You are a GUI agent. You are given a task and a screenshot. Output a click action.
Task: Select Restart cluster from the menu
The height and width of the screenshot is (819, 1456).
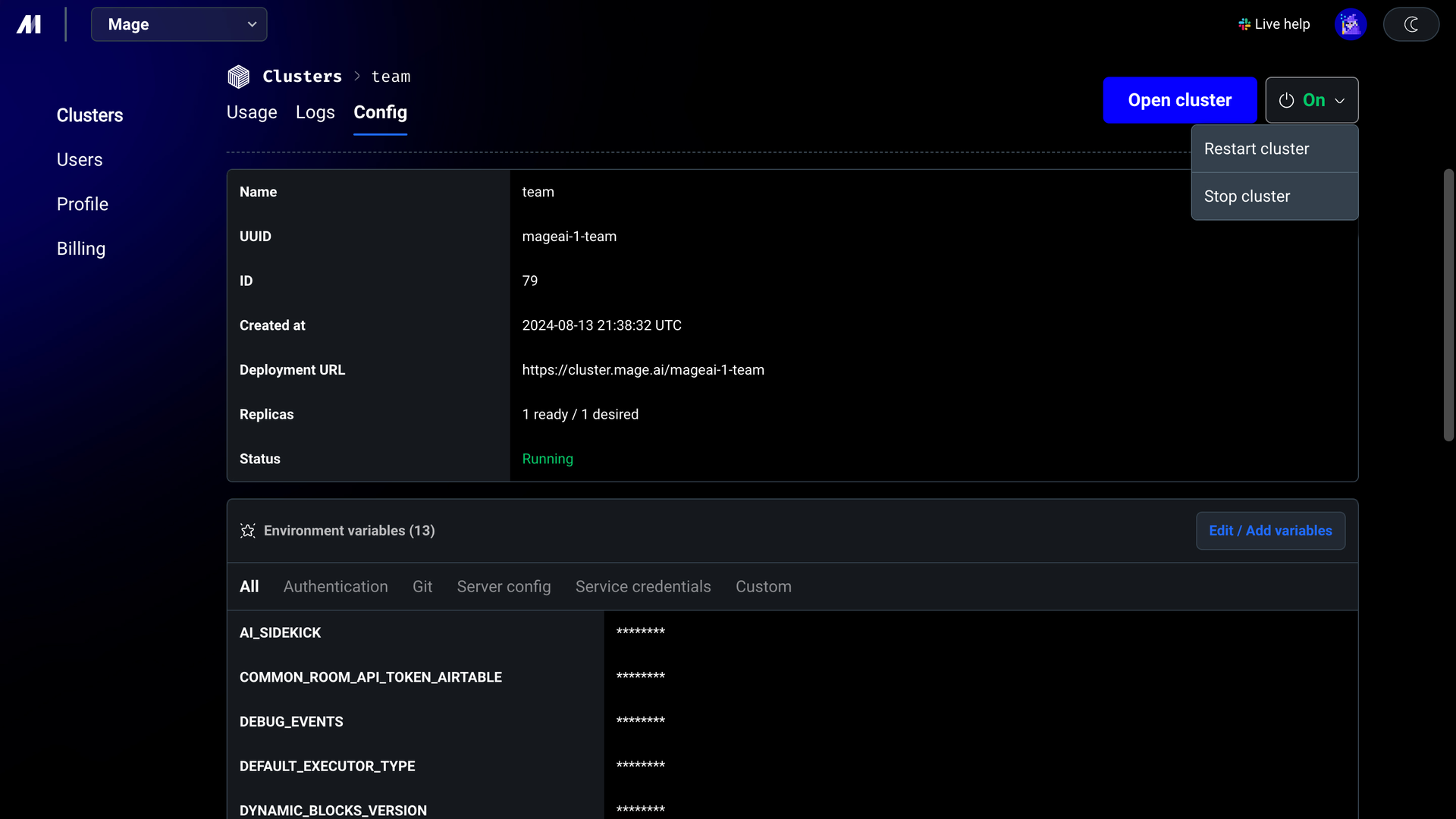pyautogui.click(x=1275, y=149)
